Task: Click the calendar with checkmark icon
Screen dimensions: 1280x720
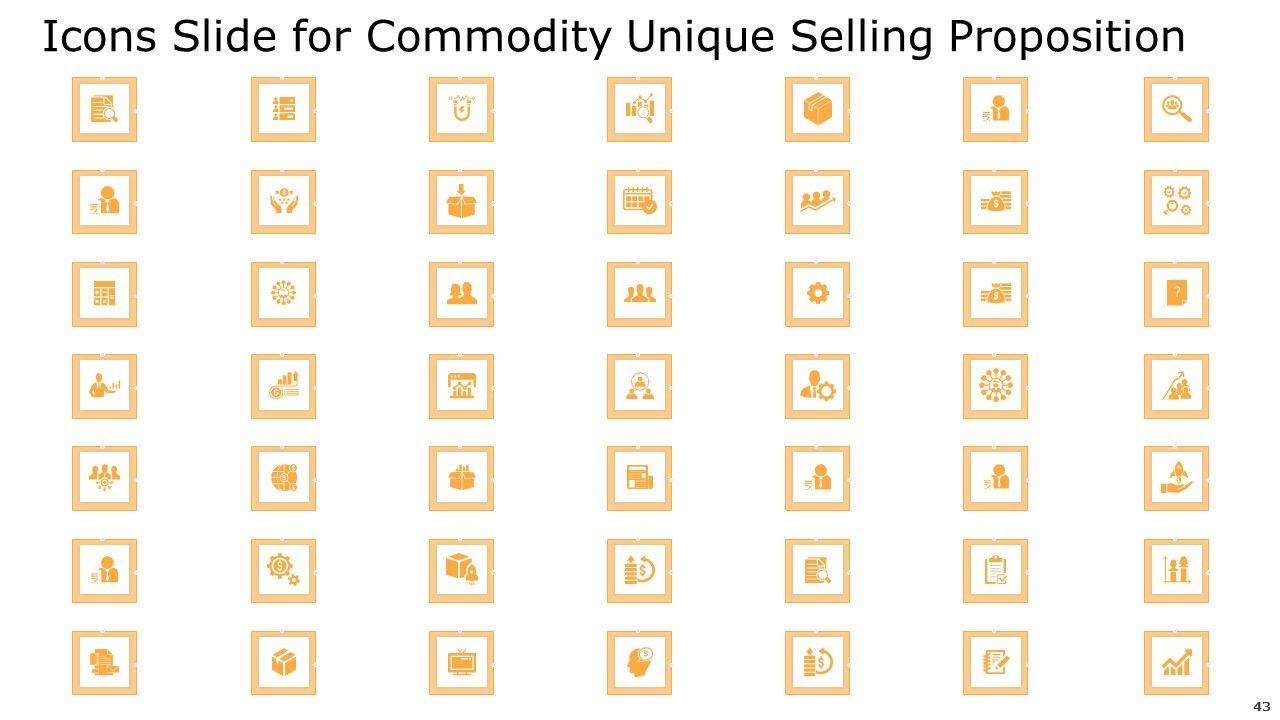Action: (x=639, y=201)
